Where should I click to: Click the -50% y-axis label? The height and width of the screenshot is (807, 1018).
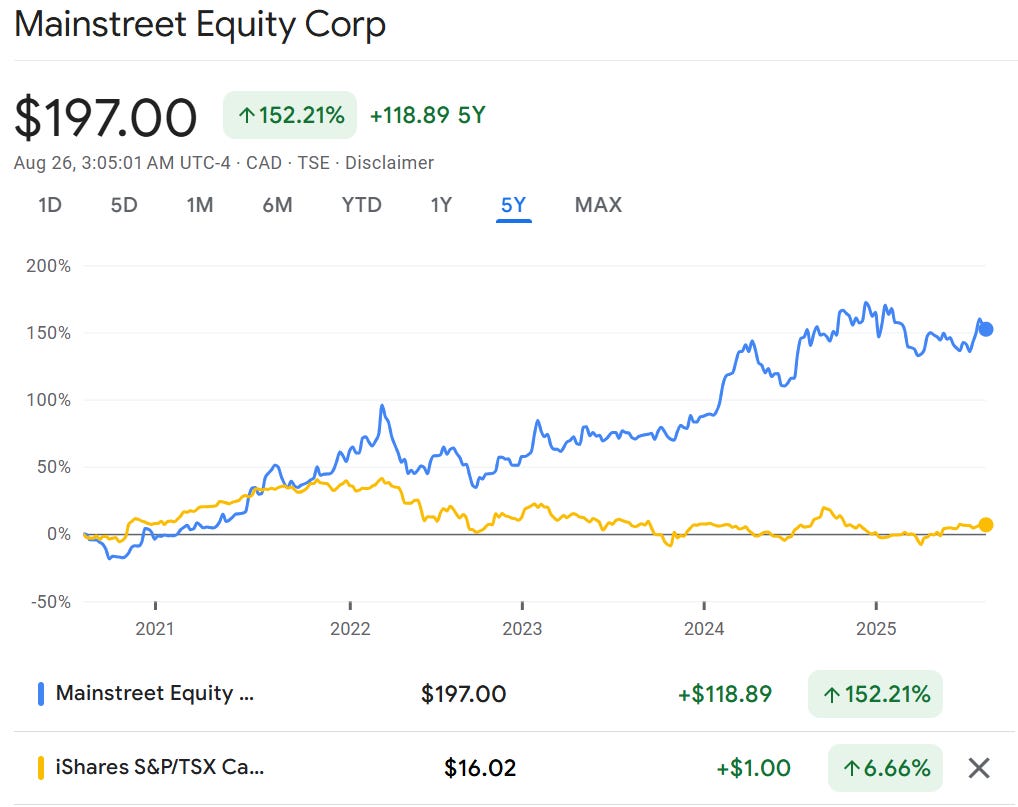51,602
